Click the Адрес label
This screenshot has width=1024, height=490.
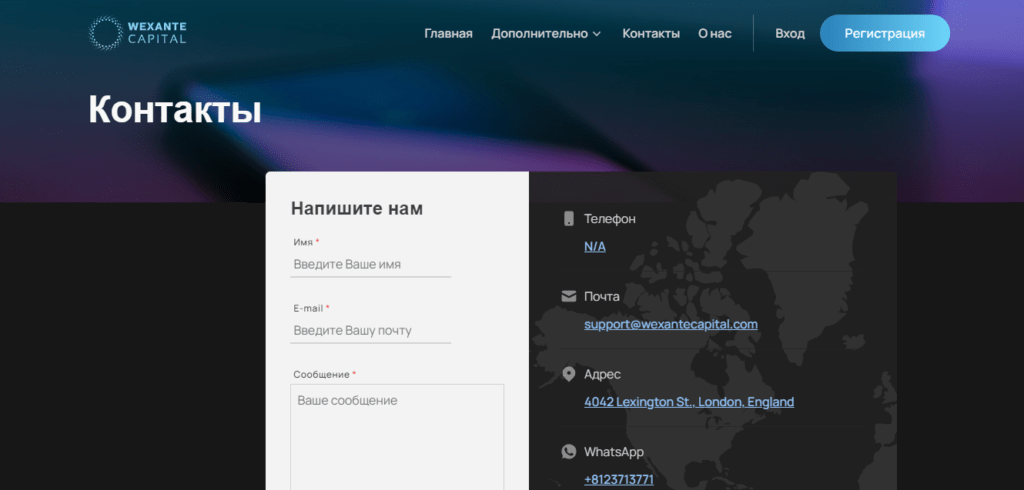[602, 374]
